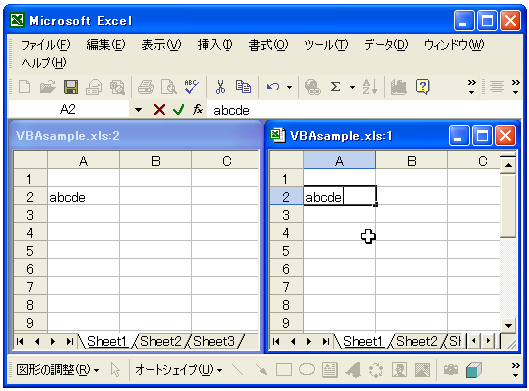The width and height of the screenshot is (529, 391).
Task: Open the 書式(O) menu
Action: [268, 45]
